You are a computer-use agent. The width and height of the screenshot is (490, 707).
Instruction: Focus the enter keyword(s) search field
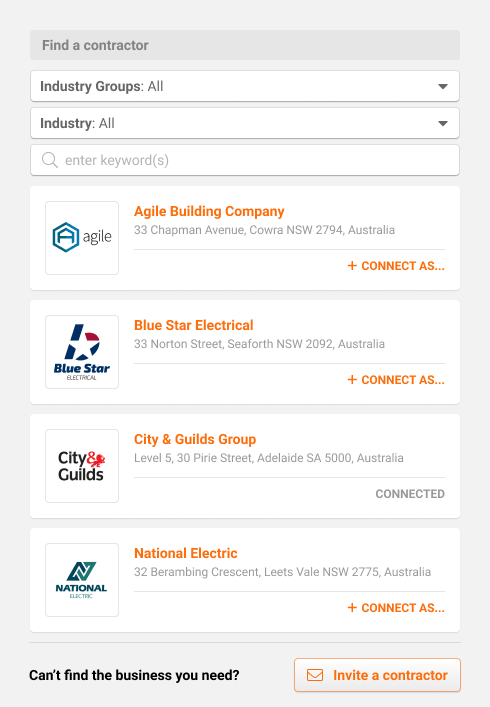(x=245, y=160)
